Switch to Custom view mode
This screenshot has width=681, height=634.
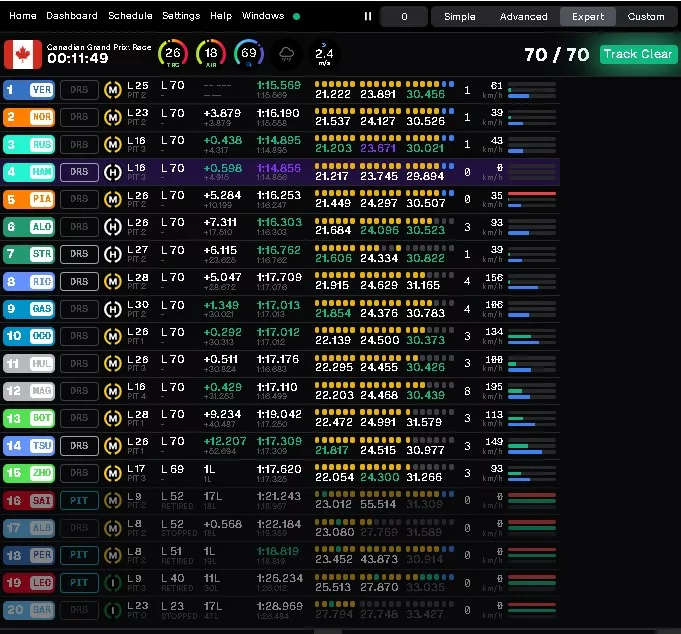coord(646,17)
